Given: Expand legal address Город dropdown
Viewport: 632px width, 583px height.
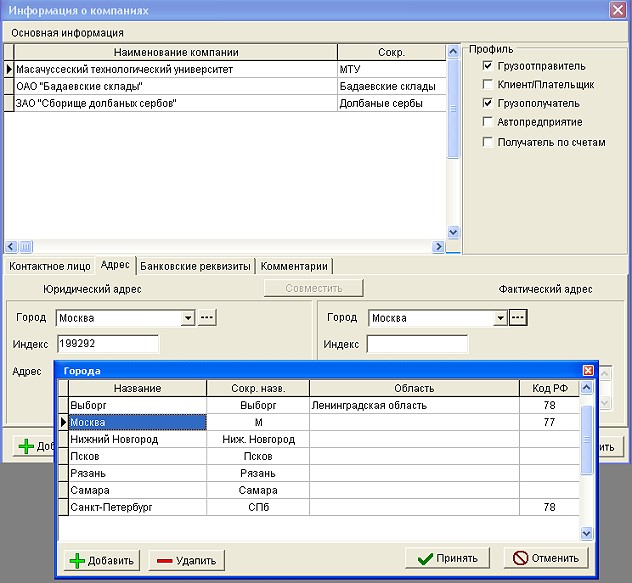Looking at the screenshot, I should point(188,319).
